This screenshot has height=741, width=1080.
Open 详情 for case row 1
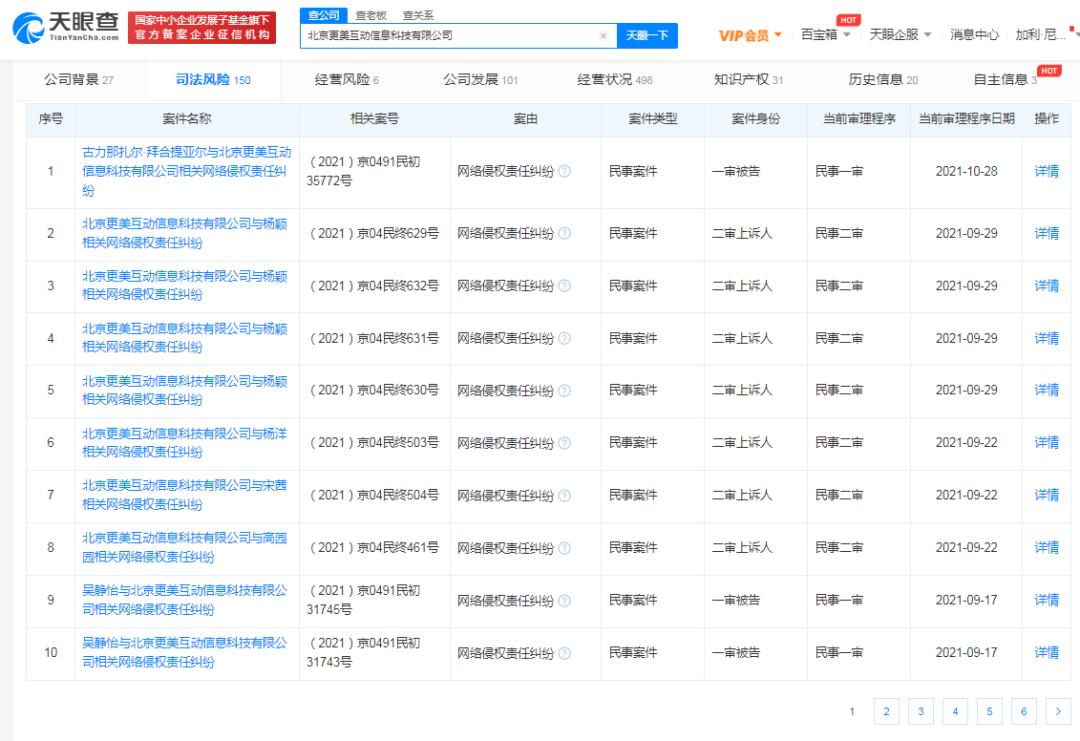click(1046, 171)
